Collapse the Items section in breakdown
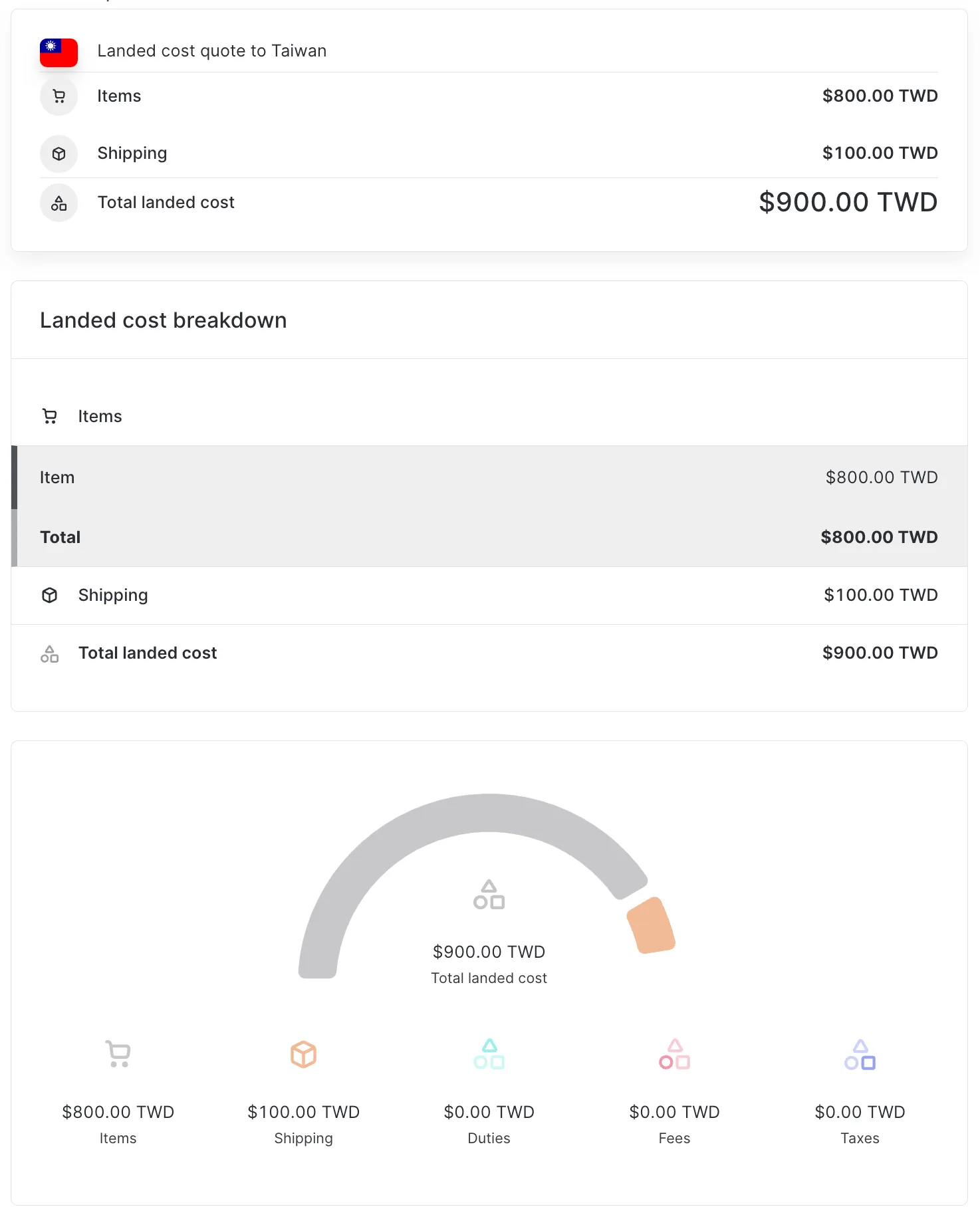 click(100, 416)
